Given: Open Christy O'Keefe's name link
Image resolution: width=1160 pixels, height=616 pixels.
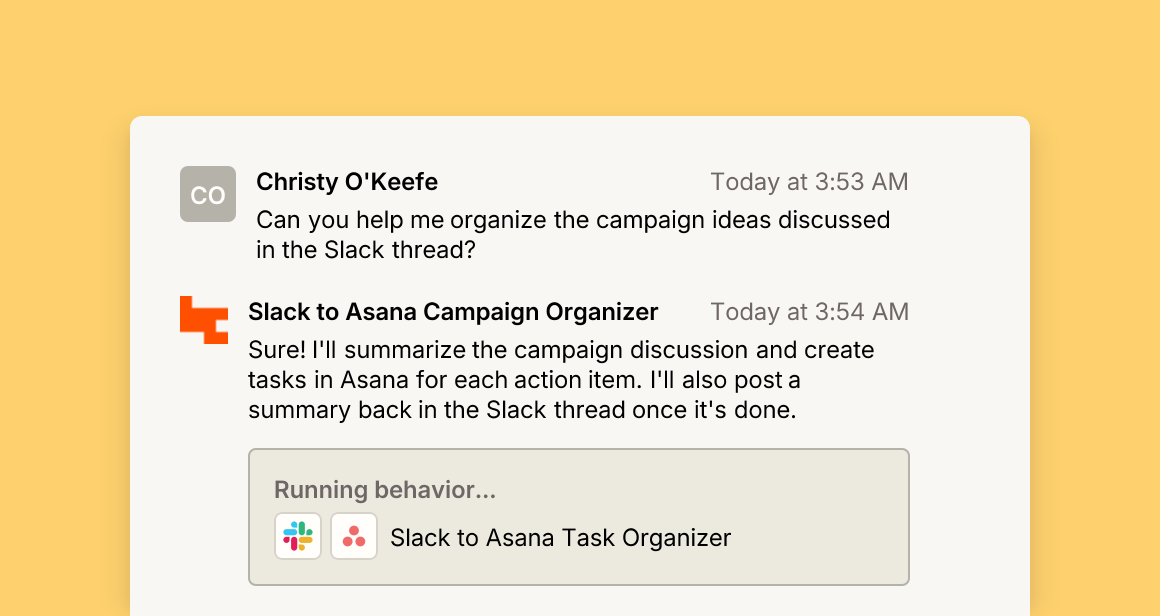Looking at the screenshot, I should (347, 182).
